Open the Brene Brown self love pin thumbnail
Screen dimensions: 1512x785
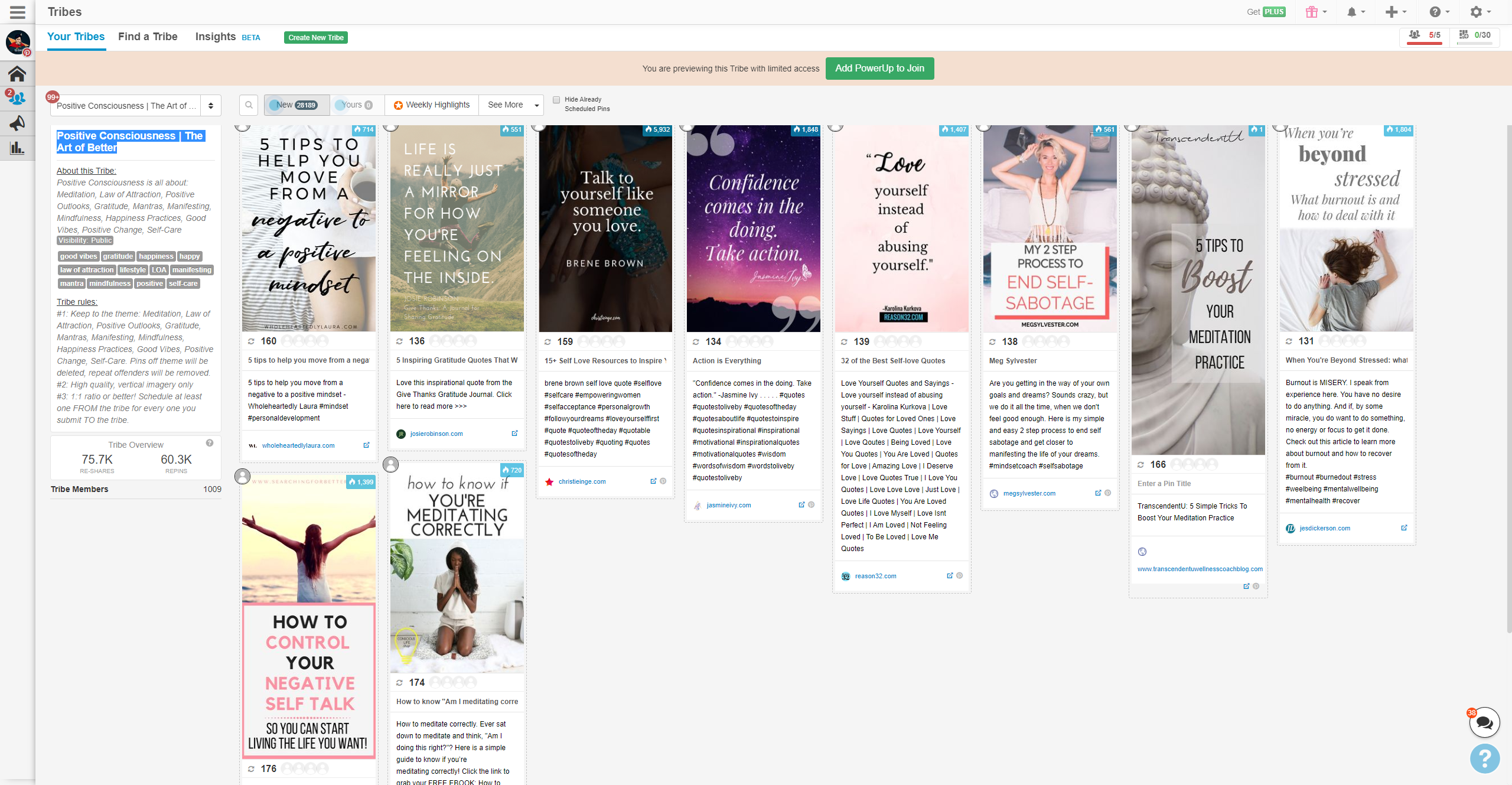pyautogui.click(x=605, y=229)
